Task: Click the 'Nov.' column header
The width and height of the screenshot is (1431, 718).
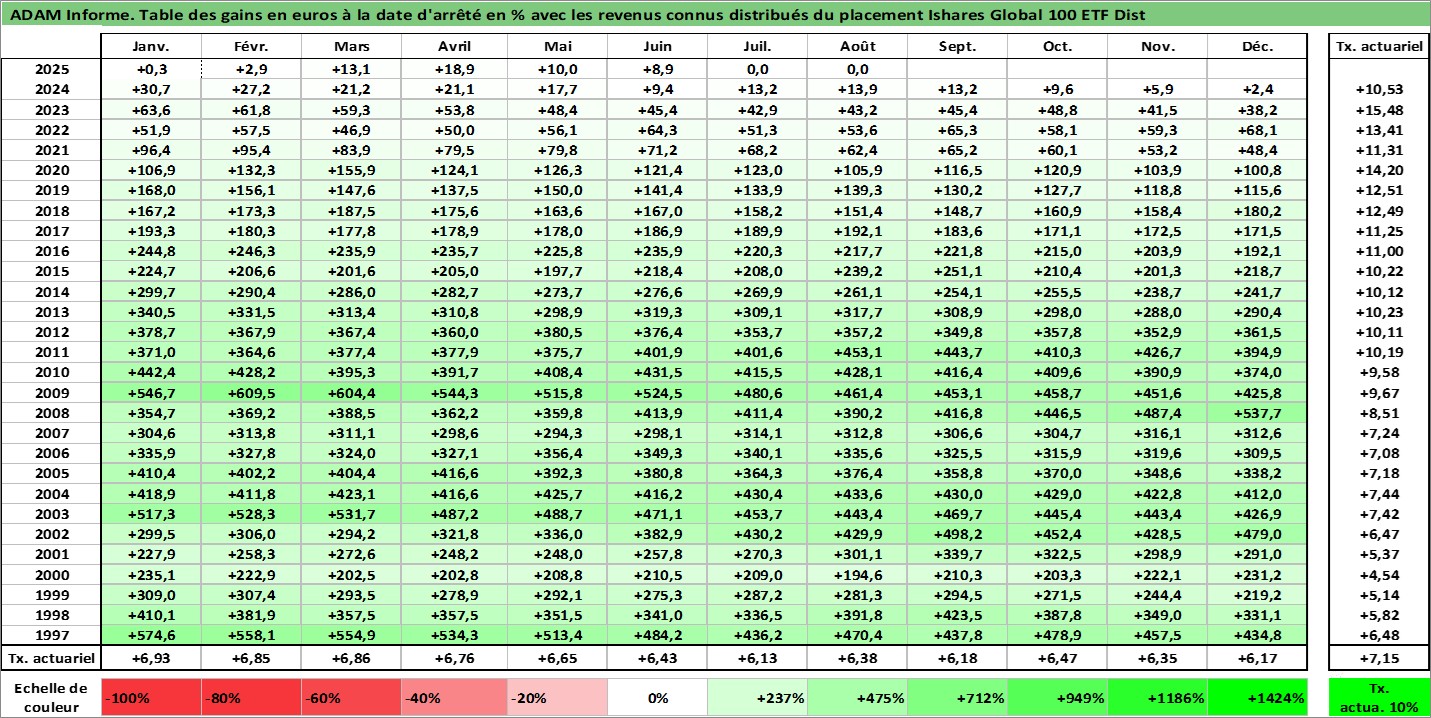Action: pos(1157,47)
